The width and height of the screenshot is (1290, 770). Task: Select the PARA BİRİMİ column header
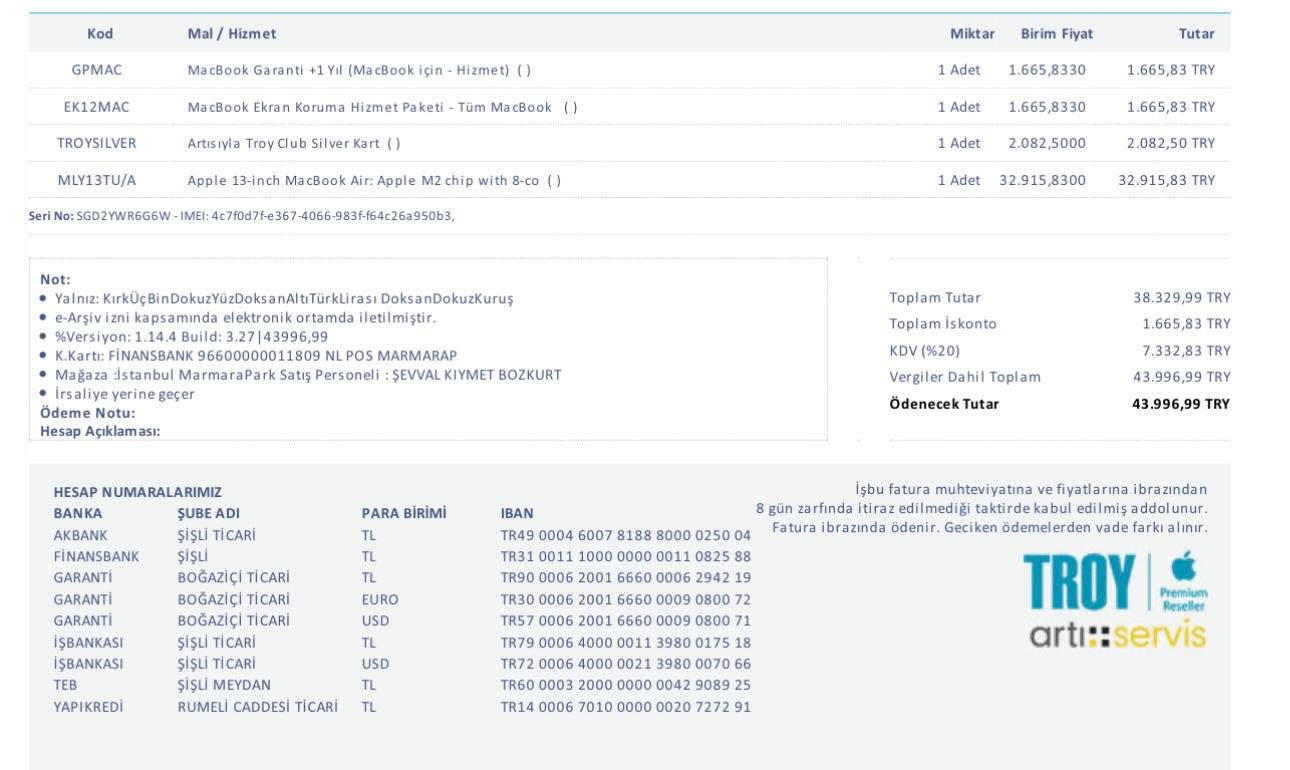pyautogui.click(x=404, y=513)
